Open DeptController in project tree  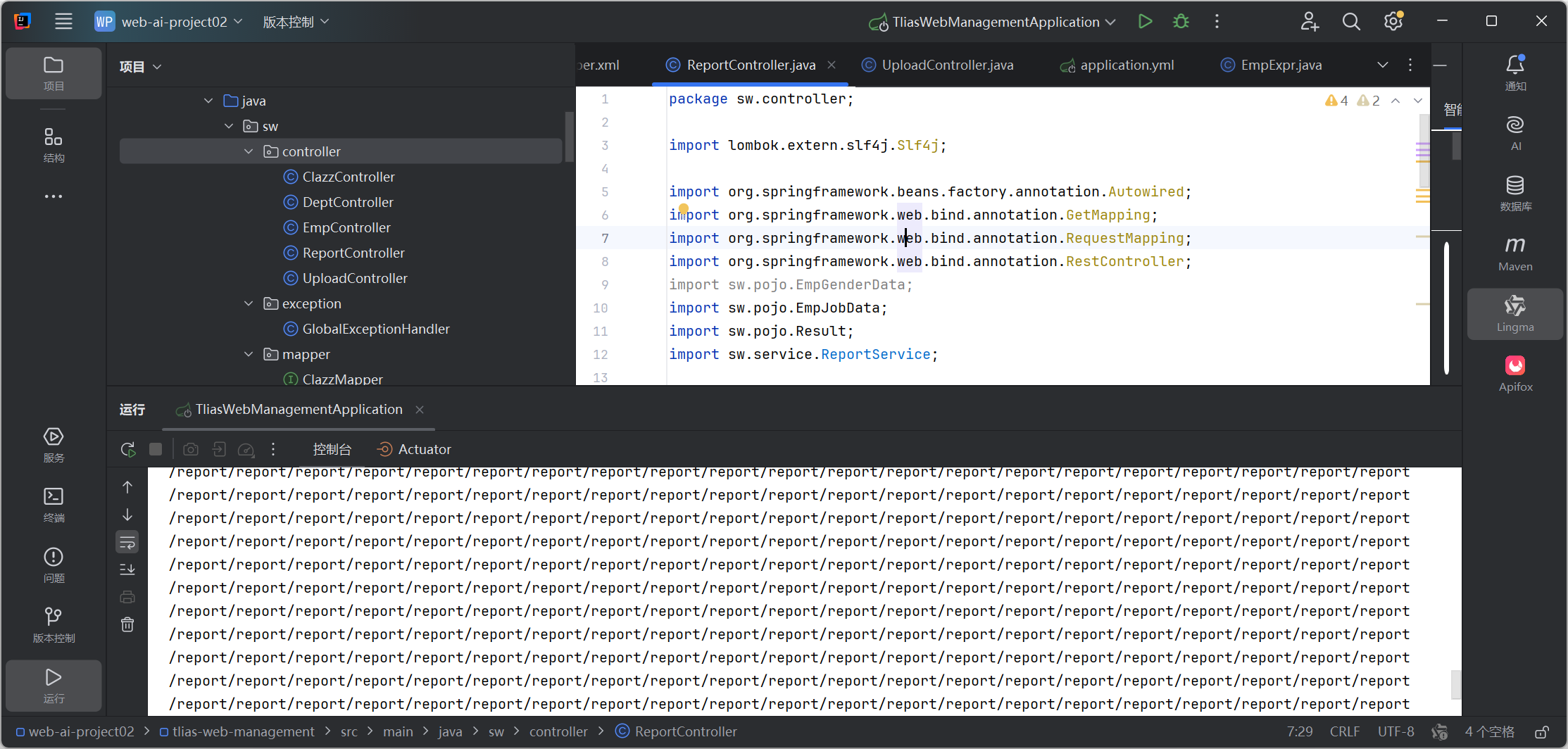[x=338, y=202]
